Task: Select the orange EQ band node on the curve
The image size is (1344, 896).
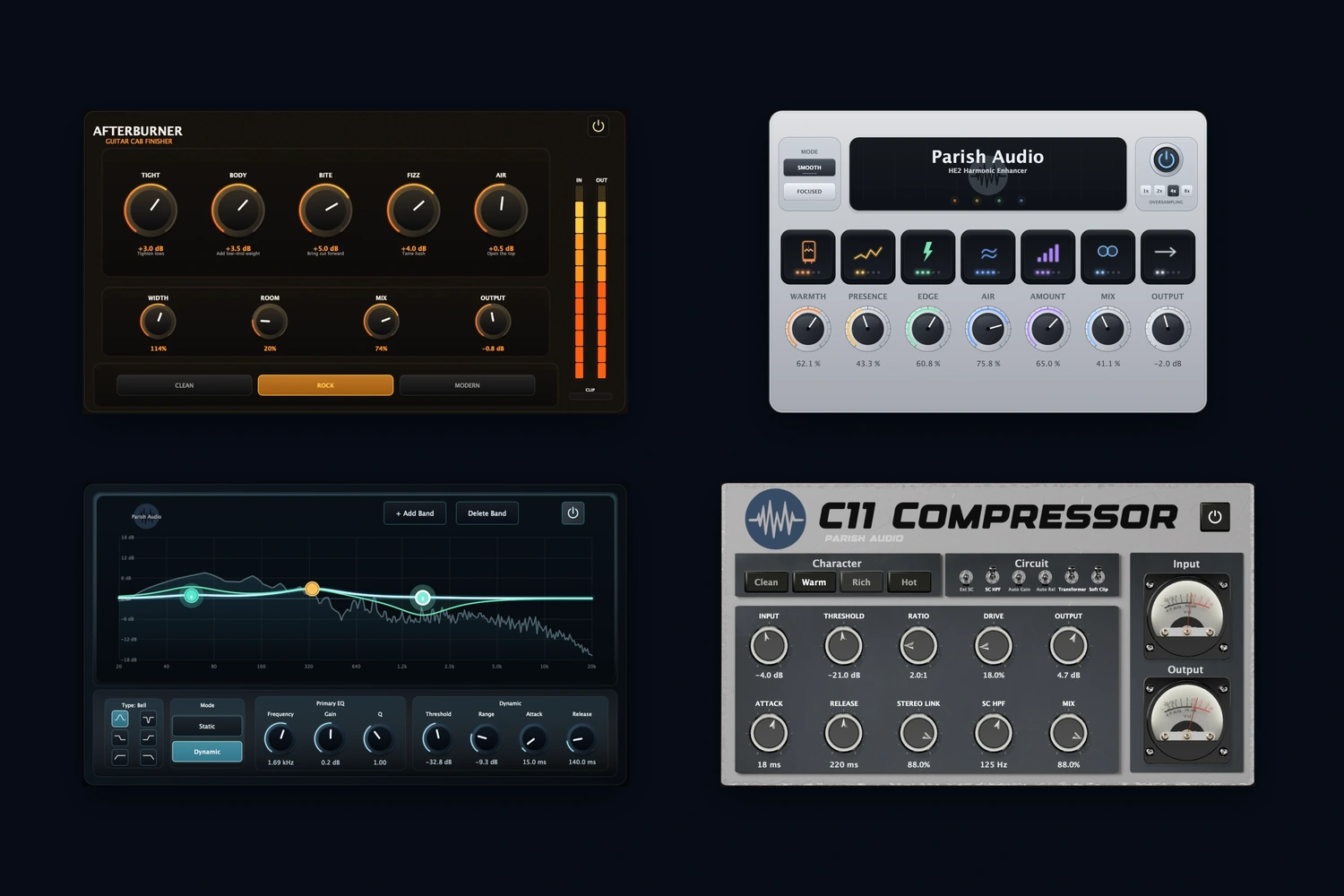Action: coord(312,589)
